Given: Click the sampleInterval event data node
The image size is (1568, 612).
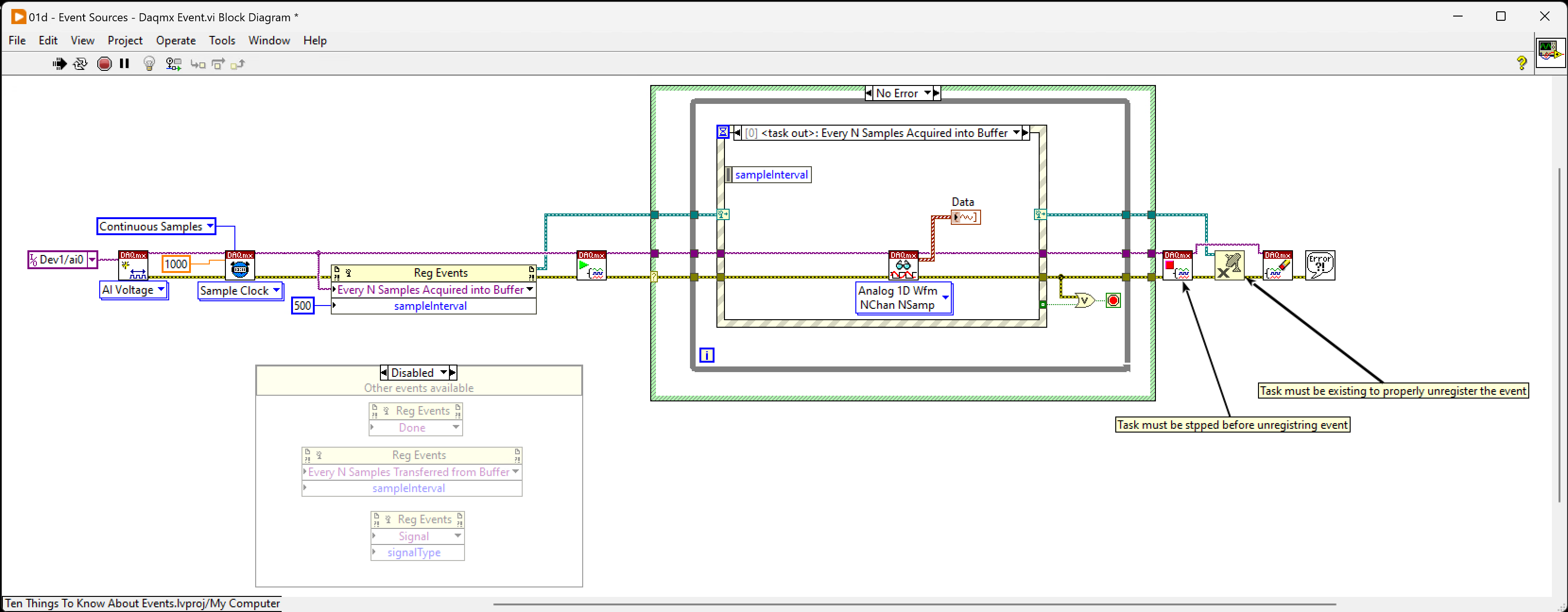Looking at the screenshot, I should point(768,175).
